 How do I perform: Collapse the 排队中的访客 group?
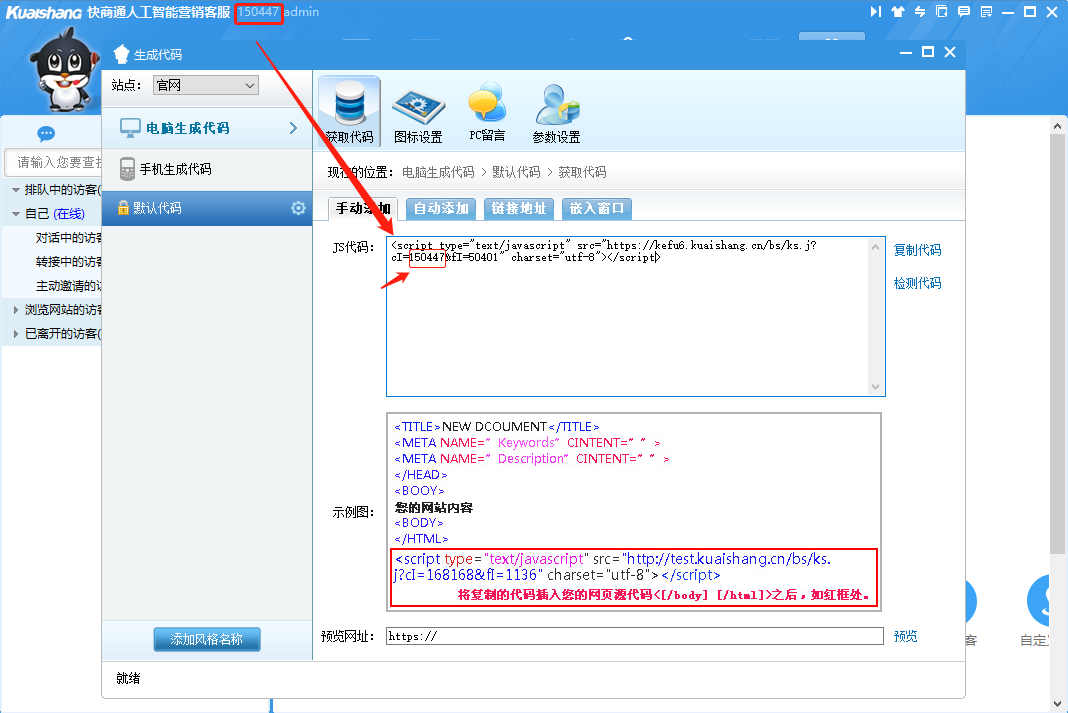click(16, 190)
